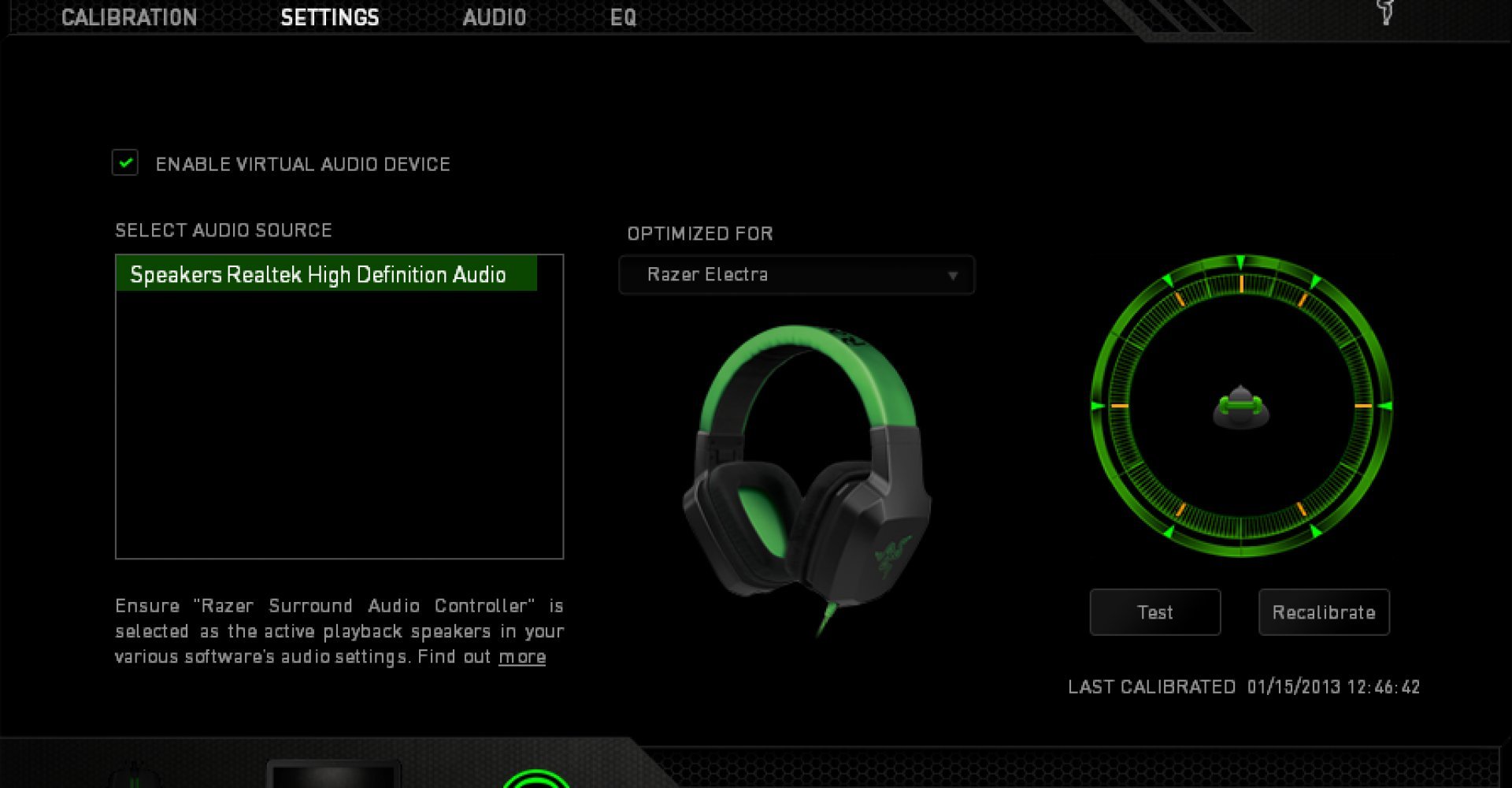Click the Recalibrate button

1324,612
